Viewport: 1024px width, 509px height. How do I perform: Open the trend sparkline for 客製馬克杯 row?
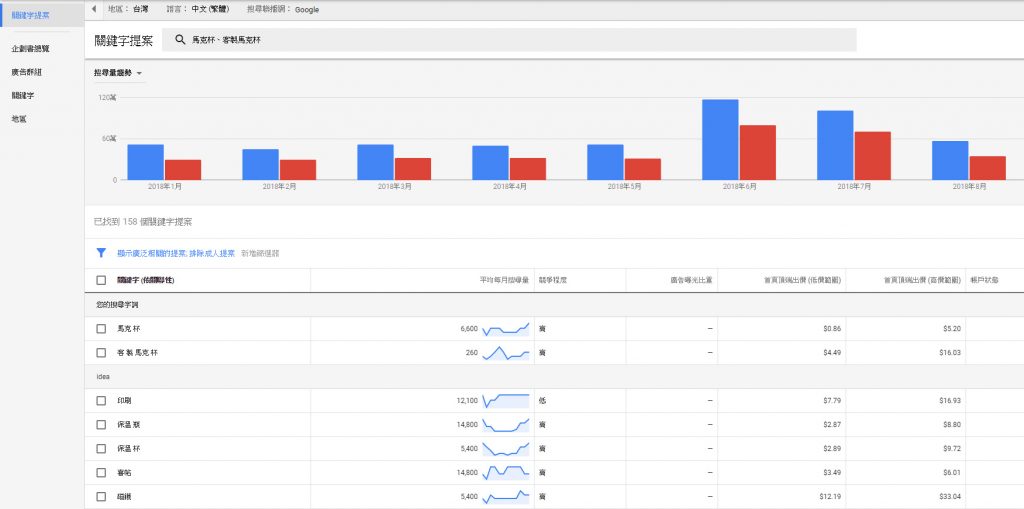(x=505, y=353)
